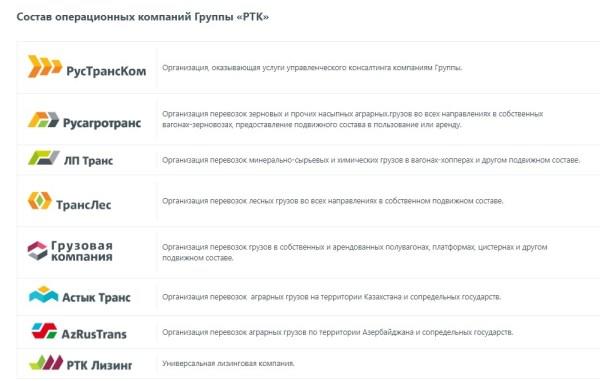
Task: Click the AzRusTrans red-green logo icon
Action: [44, 331]
